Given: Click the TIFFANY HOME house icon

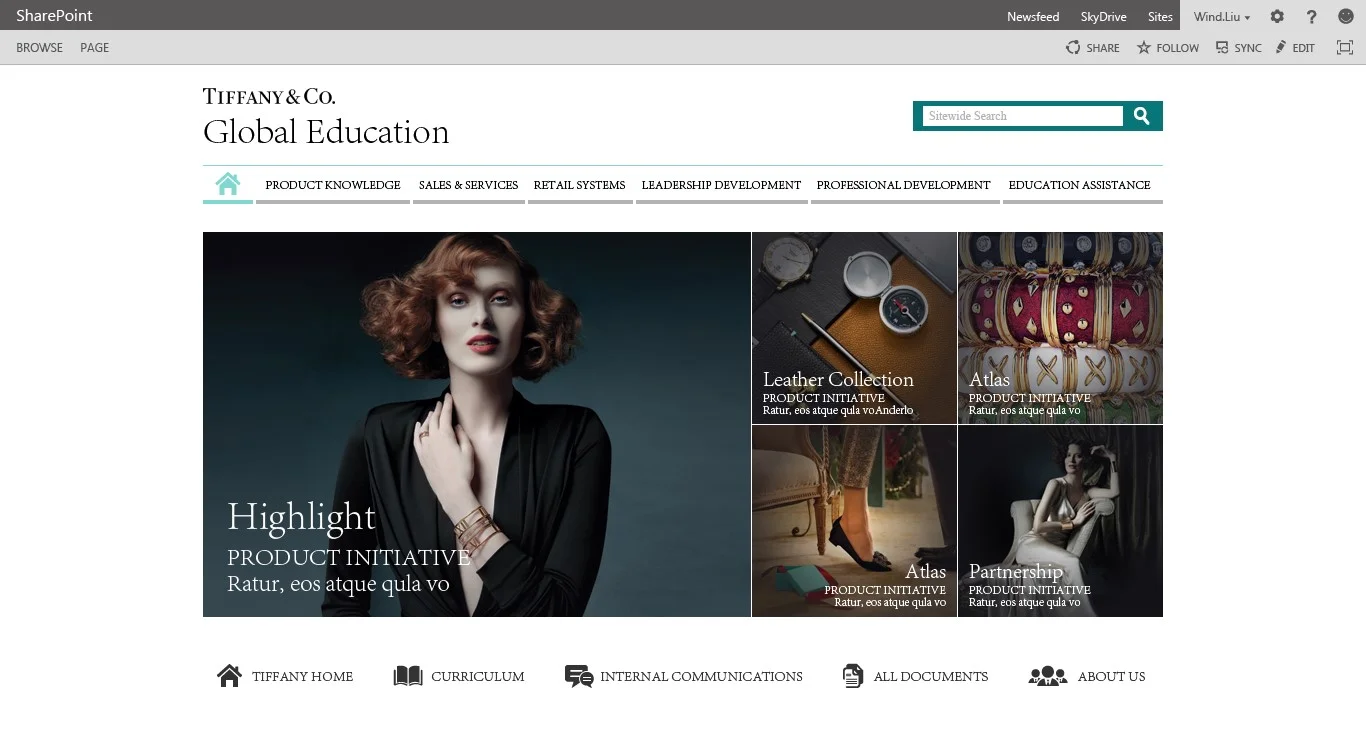Looking at the screenshot, I should coord(229,675).
